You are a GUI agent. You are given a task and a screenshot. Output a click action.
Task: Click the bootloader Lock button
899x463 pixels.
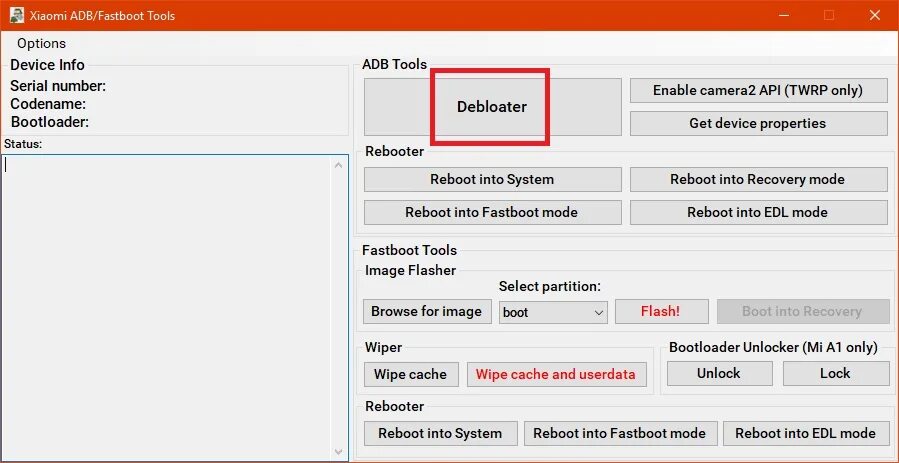pos(835,374)
